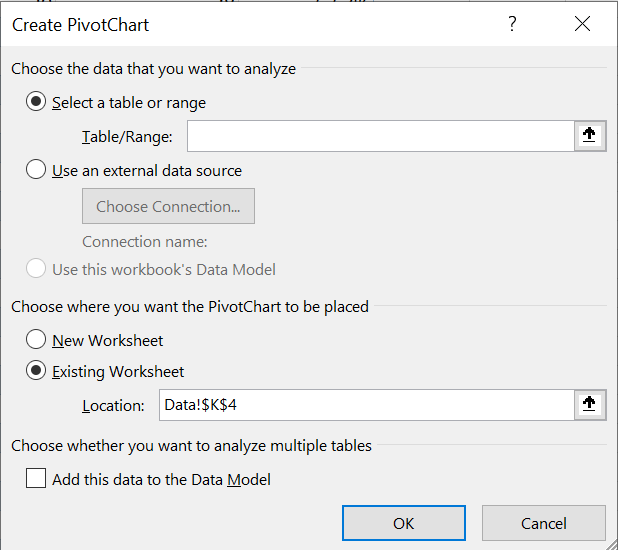Click the 'Table/Range:' label

tap(127, 137)
